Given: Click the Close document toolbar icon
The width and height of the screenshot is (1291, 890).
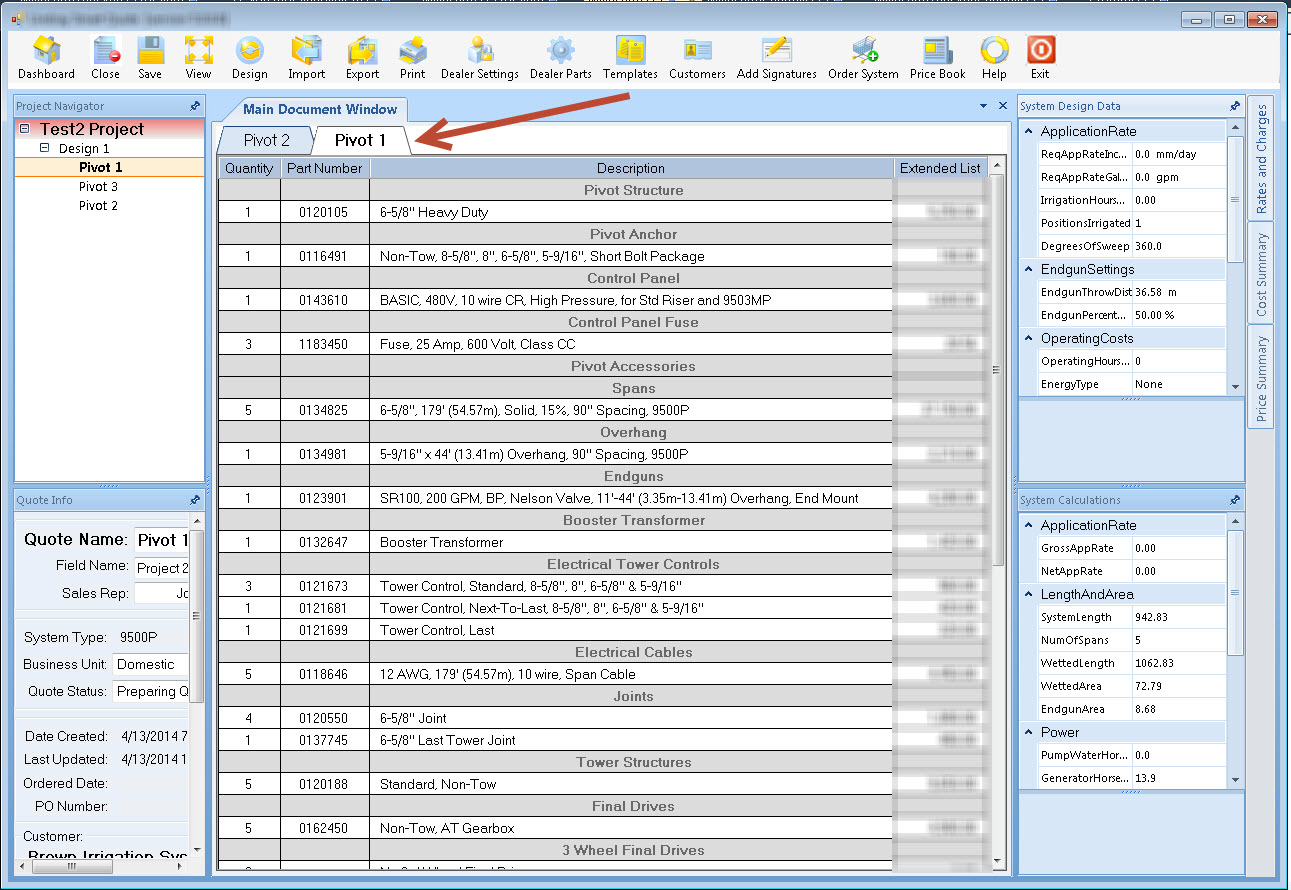Looking at the screenshot, I should pyautogui.click(x=105, y=58).
